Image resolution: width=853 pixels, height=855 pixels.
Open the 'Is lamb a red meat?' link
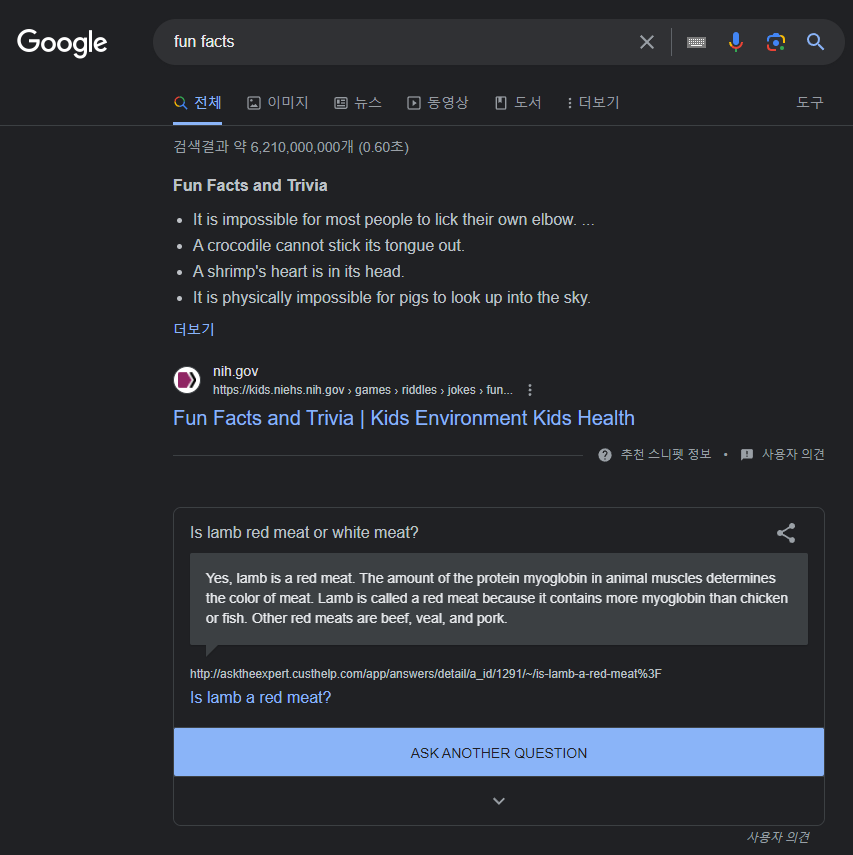click(260, 697)
